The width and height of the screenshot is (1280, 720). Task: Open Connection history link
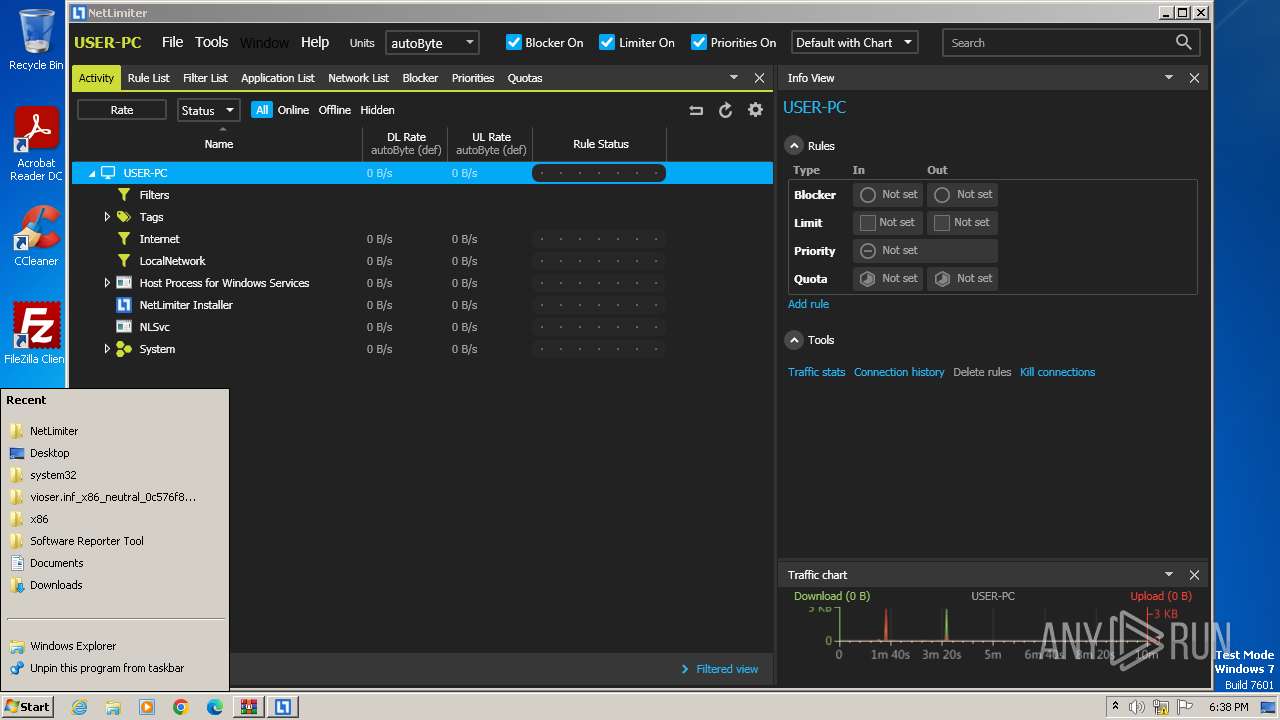[x=899, y=372]
